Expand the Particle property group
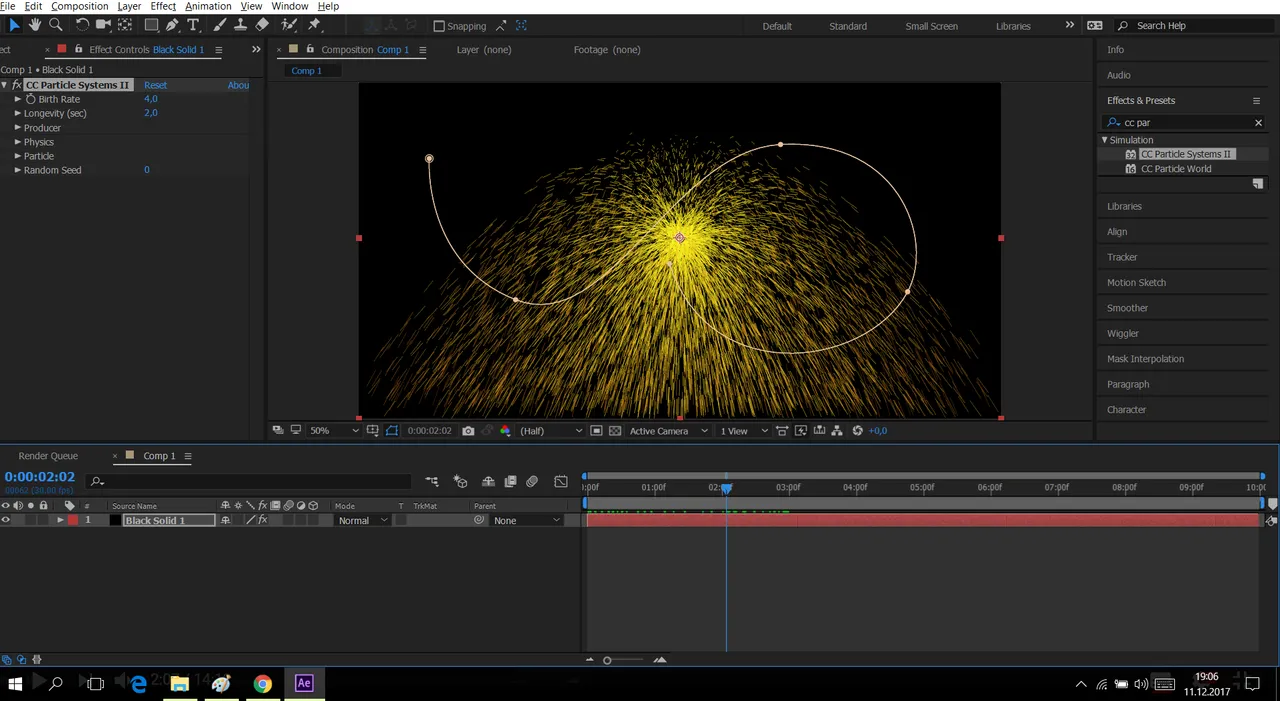The height and width of the screenshot is (701, 1280). pyautogui.click(x=18, y=156)
